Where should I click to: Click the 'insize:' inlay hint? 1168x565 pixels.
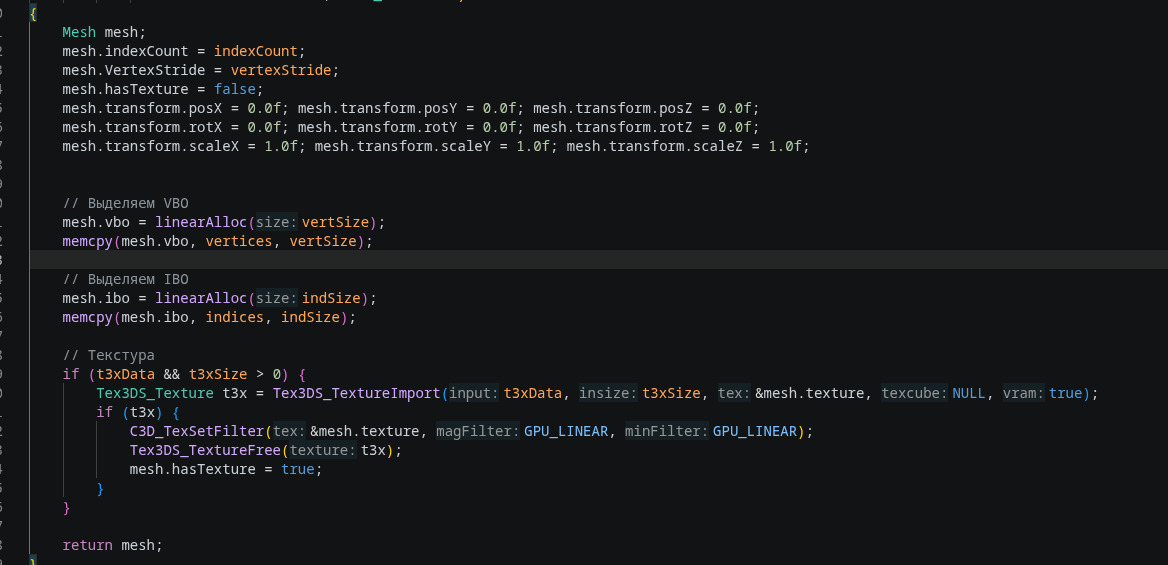609,393
